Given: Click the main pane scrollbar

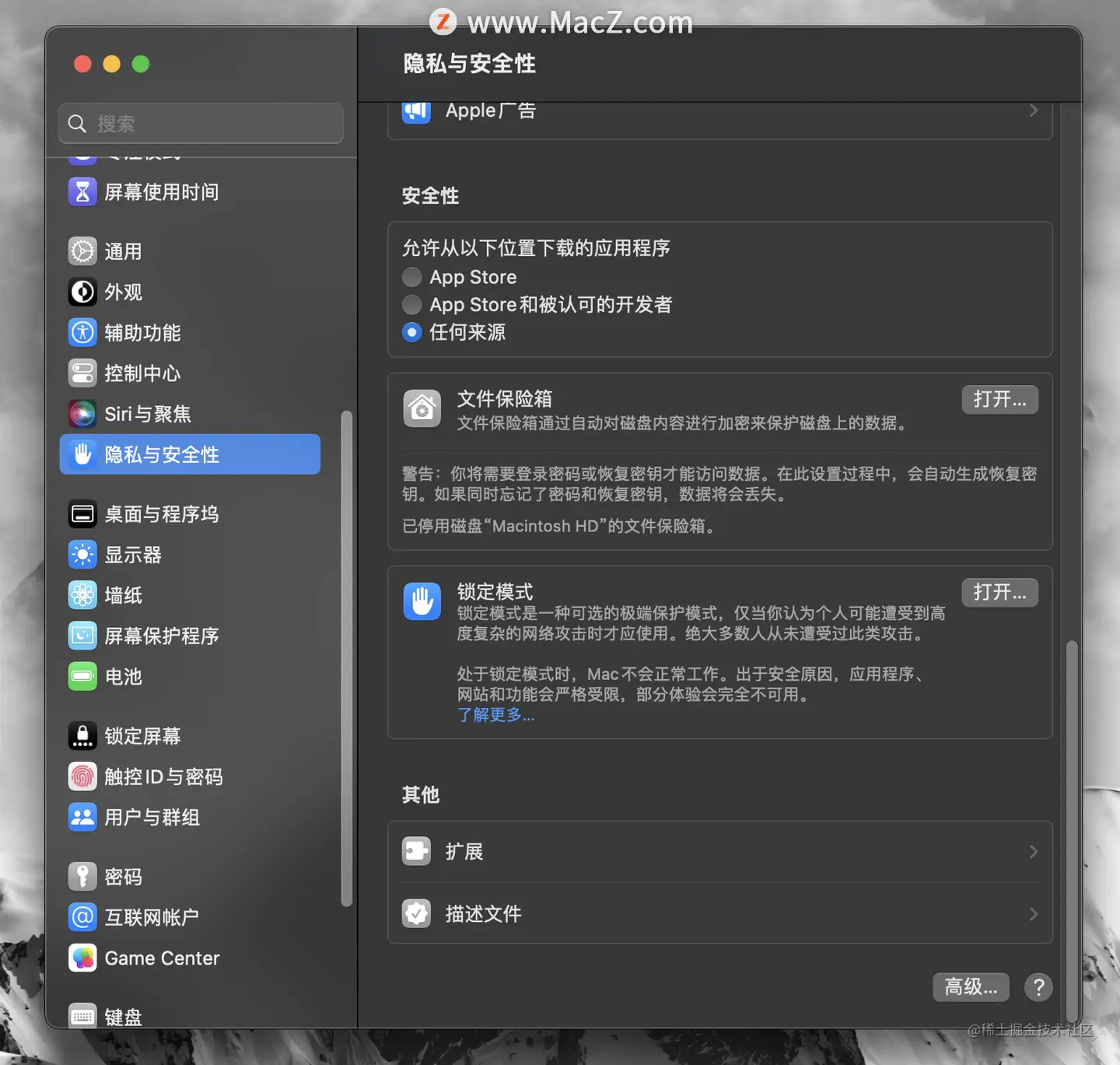Looking at the screenshot, I should [1072, 830].
